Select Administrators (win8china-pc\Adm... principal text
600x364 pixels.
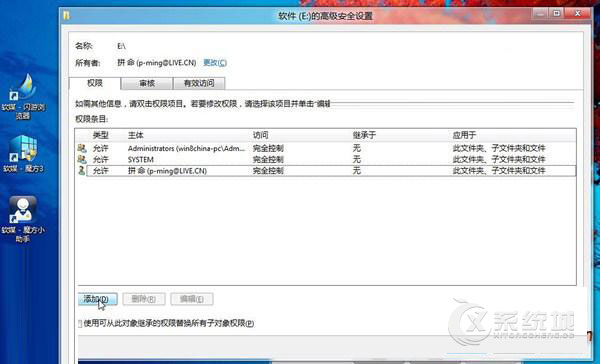coord(186,149)
